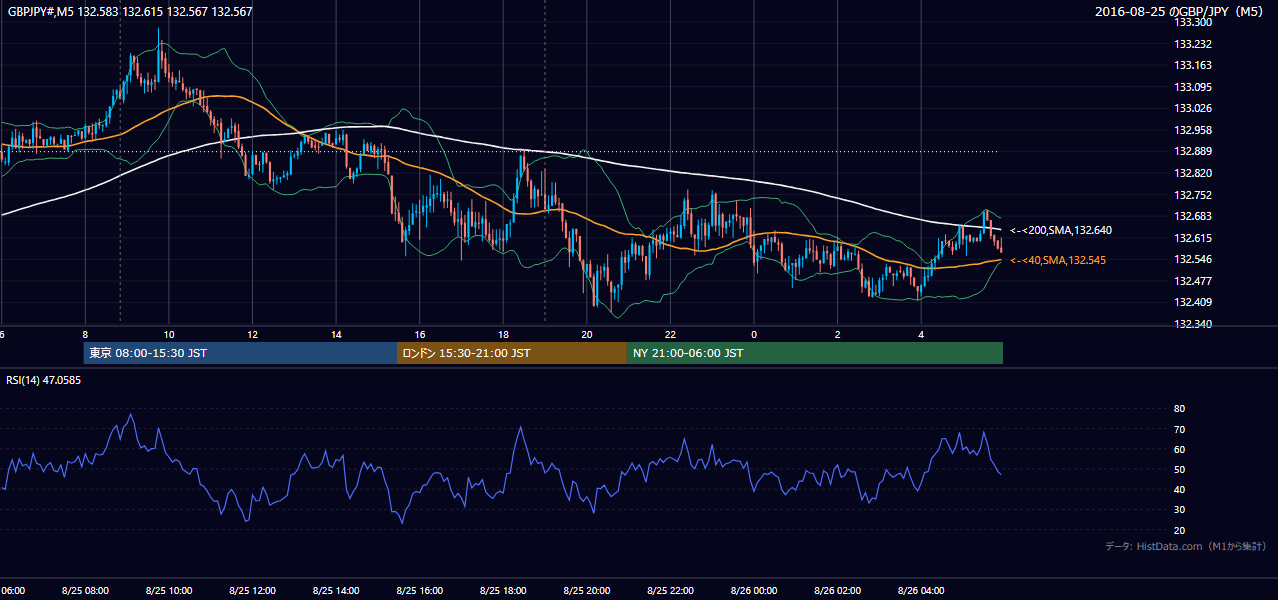The height and width of the screenshot is (600, 1278).
Task: Click the 132.889 price axis label
Action: click(x=1192, y=151)
